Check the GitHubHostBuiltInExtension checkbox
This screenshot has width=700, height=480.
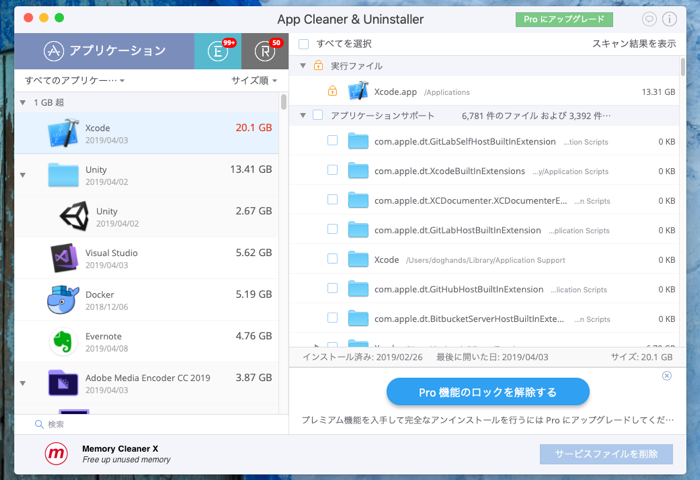333,288
